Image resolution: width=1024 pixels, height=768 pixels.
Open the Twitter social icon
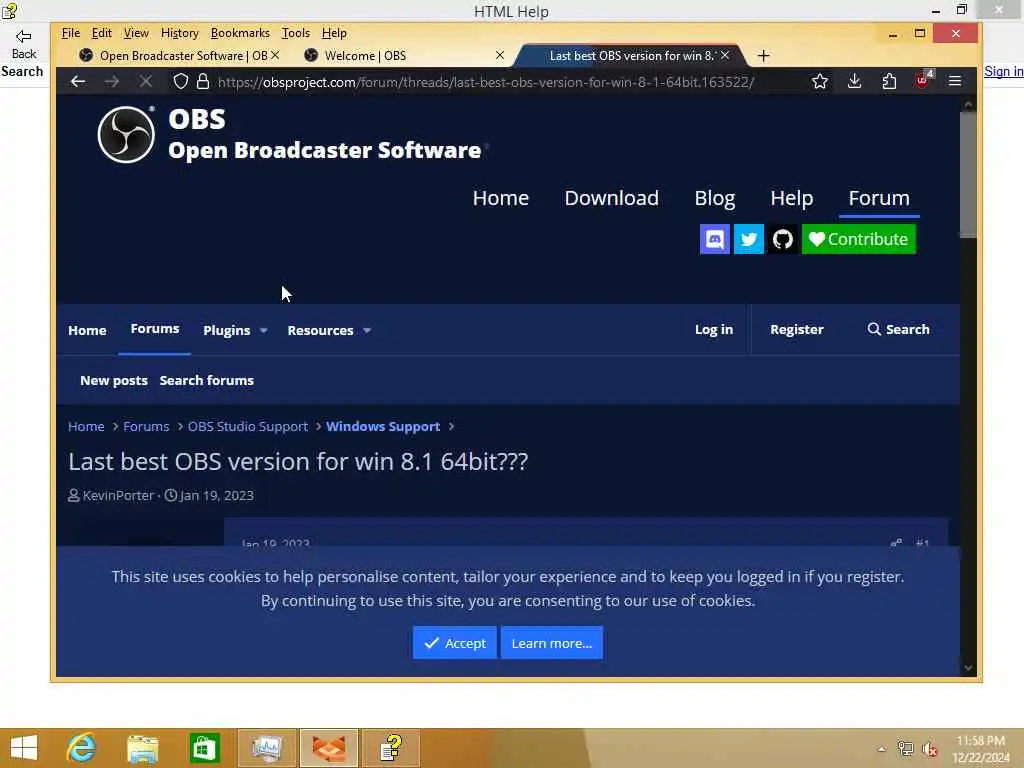click(x=748, y=239)
